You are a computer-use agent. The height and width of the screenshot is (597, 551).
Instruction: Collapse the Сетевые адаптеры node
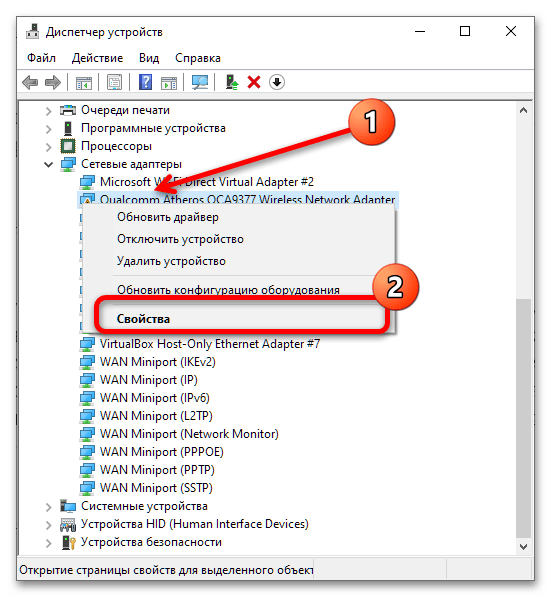(x=48, y=165)
